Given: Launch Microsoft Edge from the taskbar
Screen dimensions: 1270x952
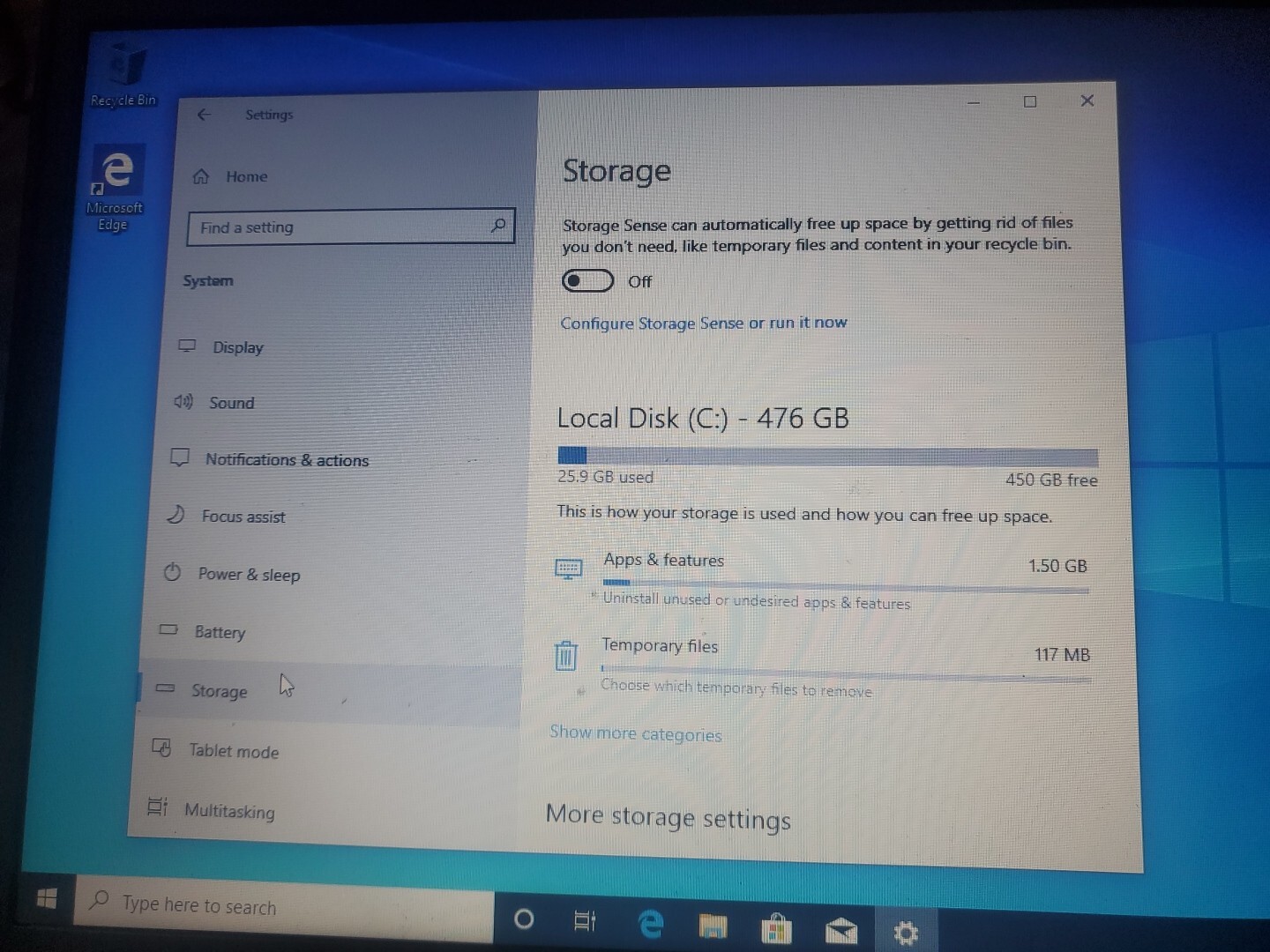Looking at the screenshot, I should 650,924.
